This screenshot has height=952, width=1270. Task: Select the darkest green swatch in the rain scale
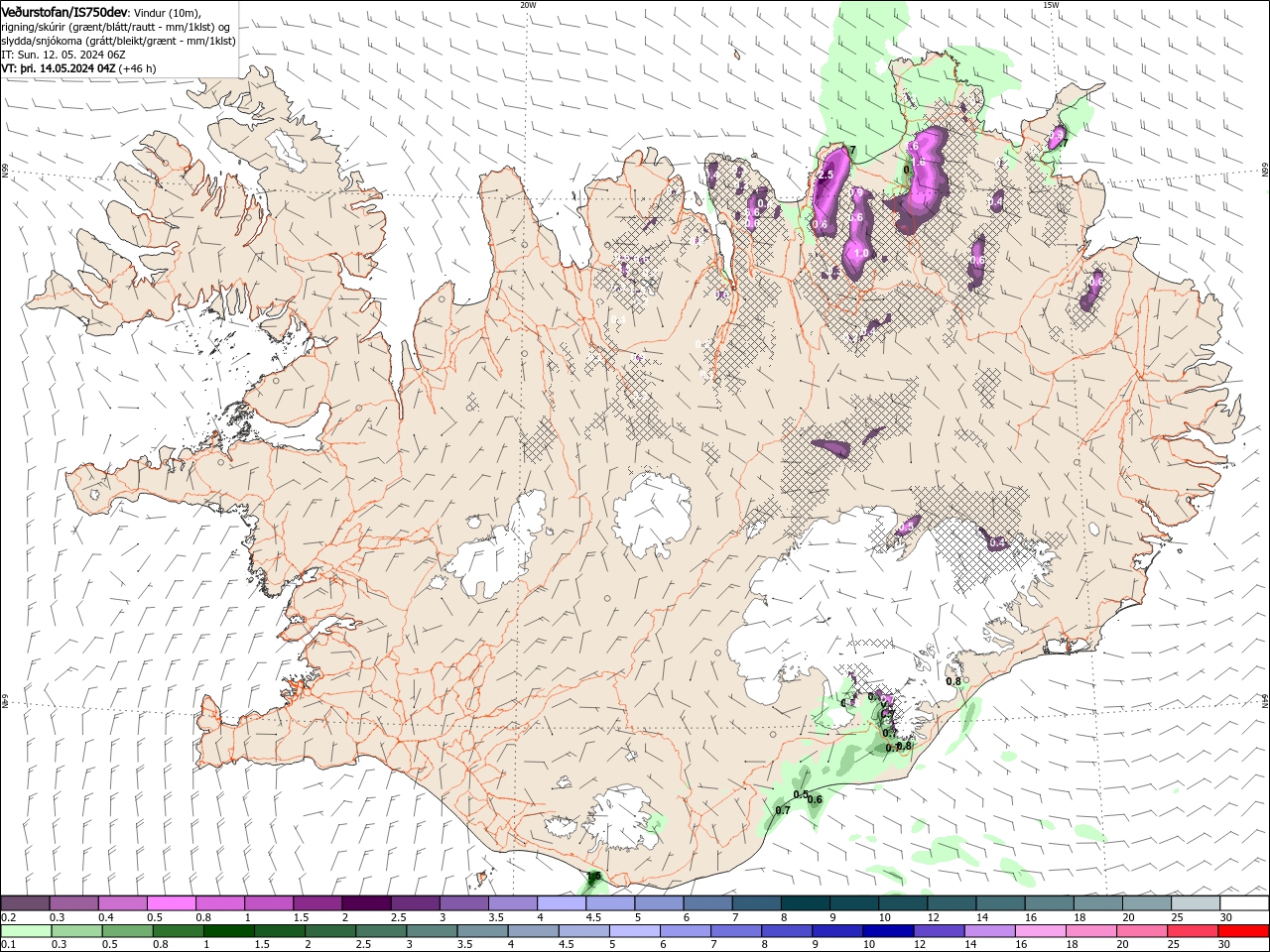click(x=228, y=931)
